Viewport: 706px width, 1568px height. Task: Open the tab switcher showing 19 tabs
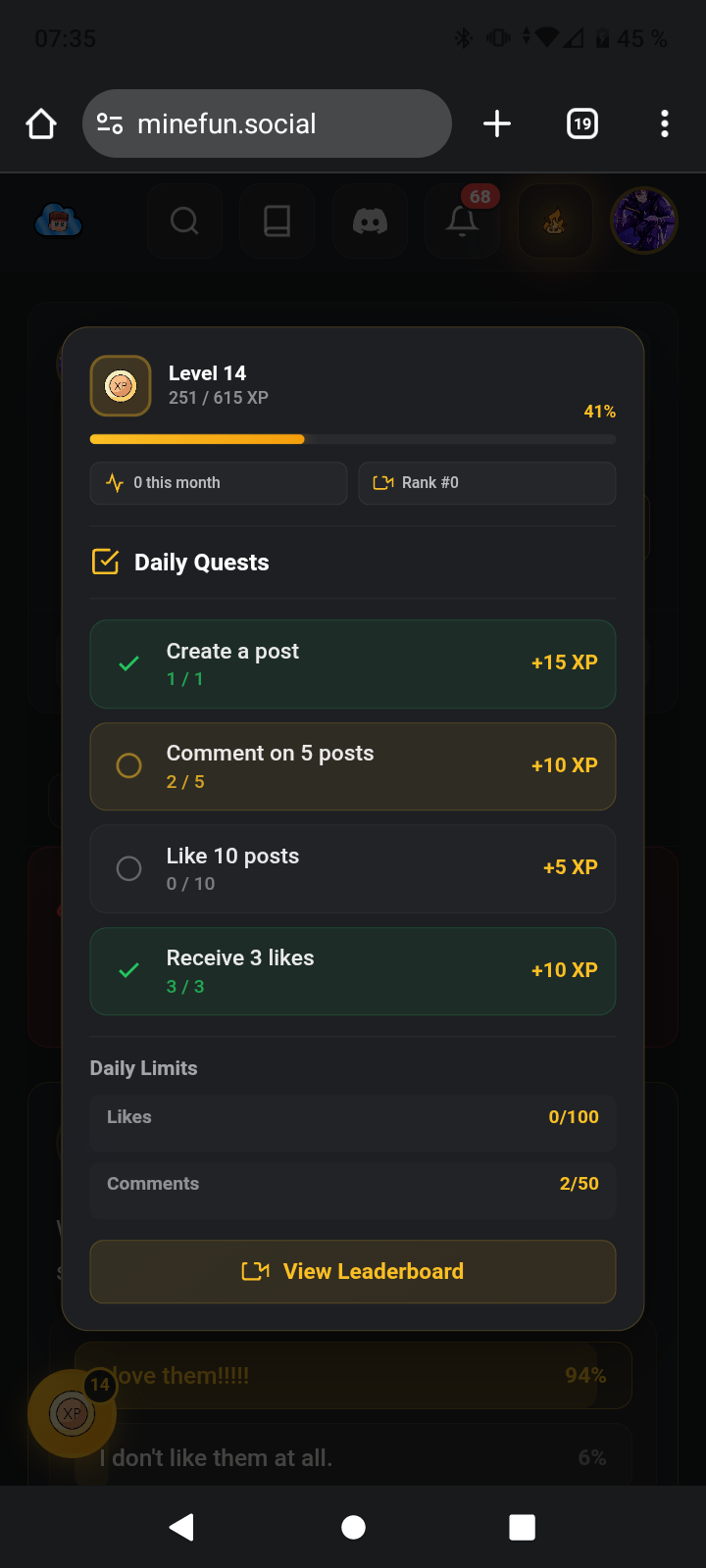[582, 123]
